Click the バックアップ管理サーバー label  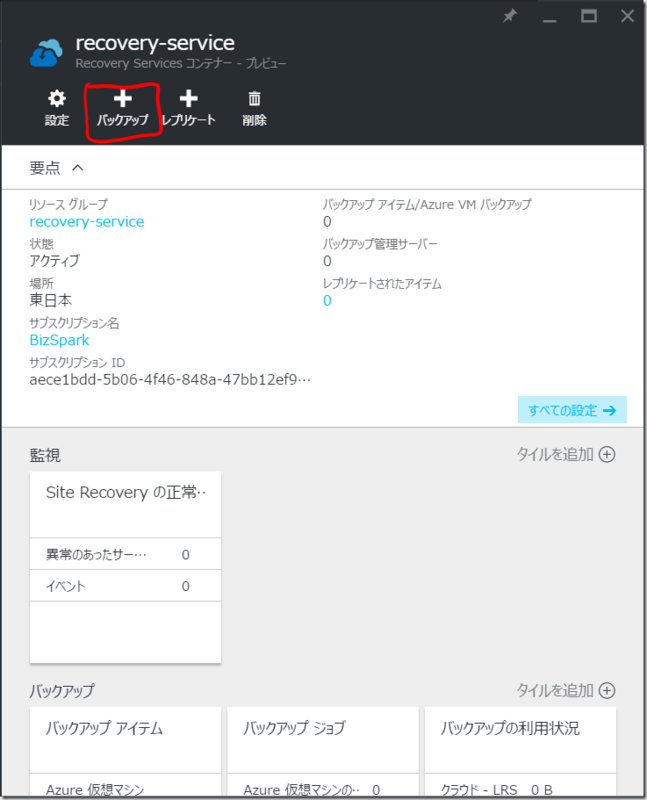click(380, 244)
